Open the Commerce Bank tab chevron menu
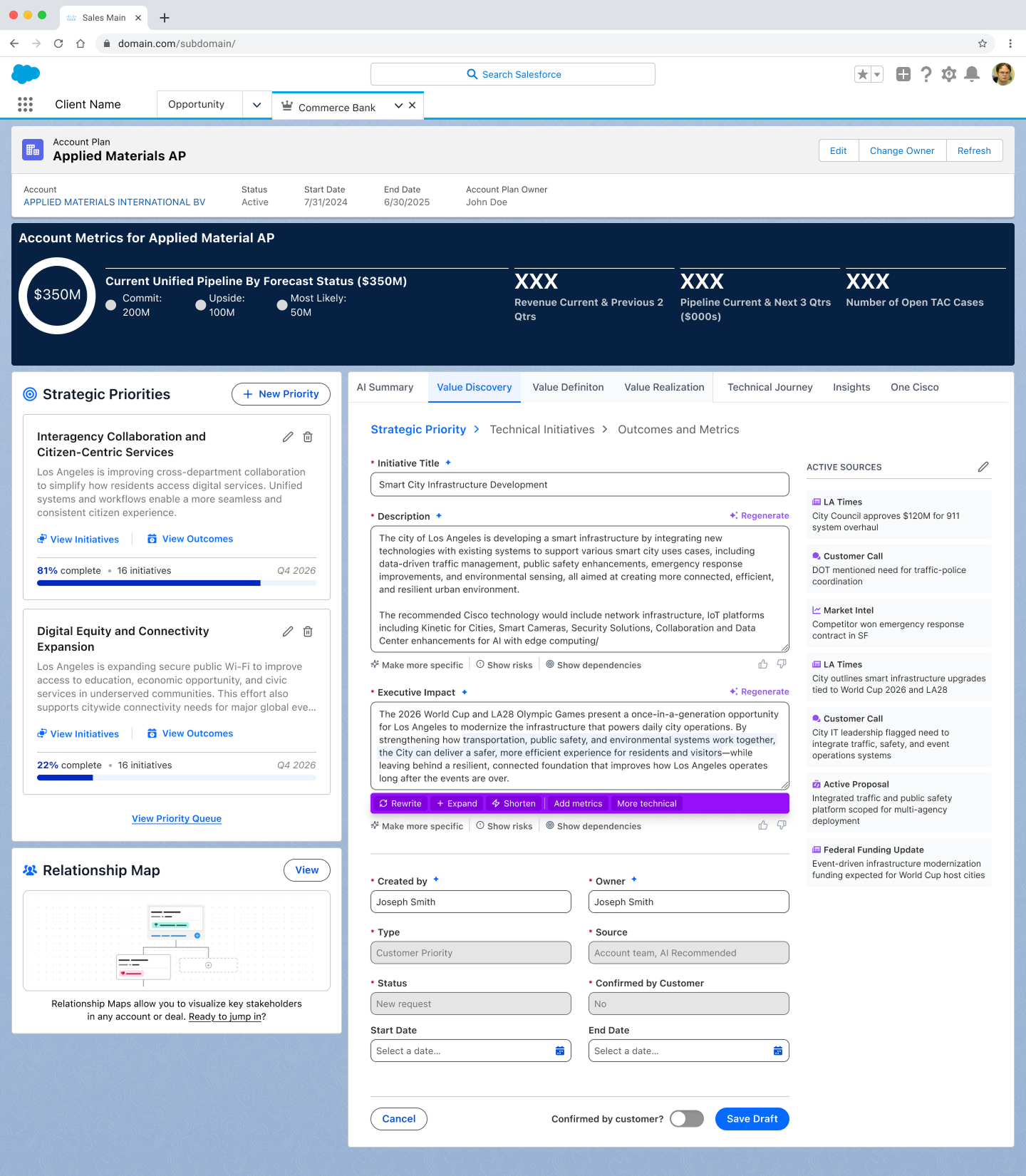The height and width of the screenshot is (1176, 1026). coord(398,105)
